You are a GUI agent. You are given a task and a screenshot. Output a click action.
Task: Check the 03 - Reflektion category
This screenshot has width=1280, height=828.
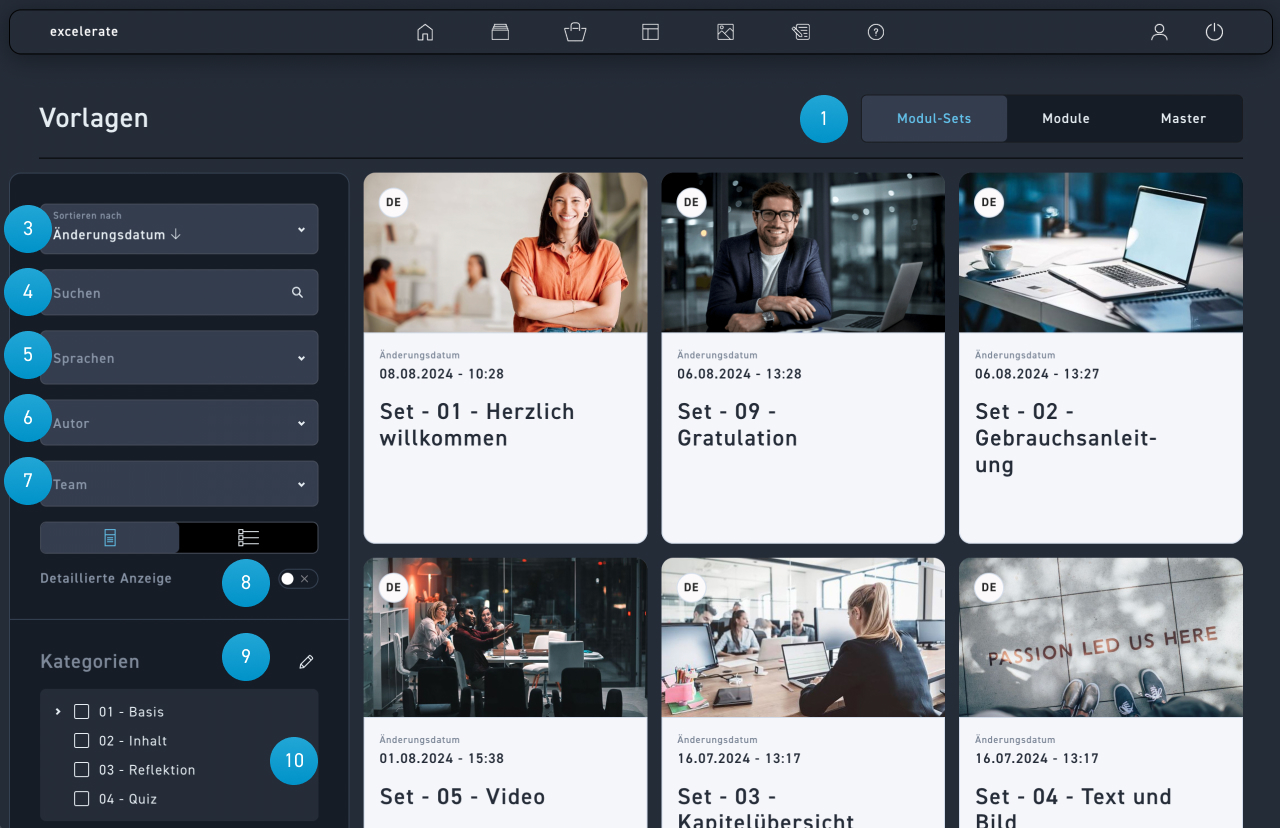pos(82,770)
